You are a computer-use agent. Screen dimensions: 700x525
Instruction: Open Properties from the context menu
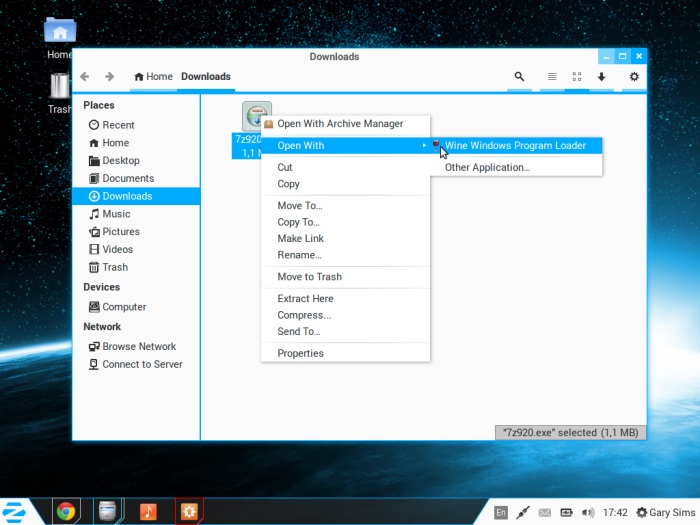(x=300, y=353)
